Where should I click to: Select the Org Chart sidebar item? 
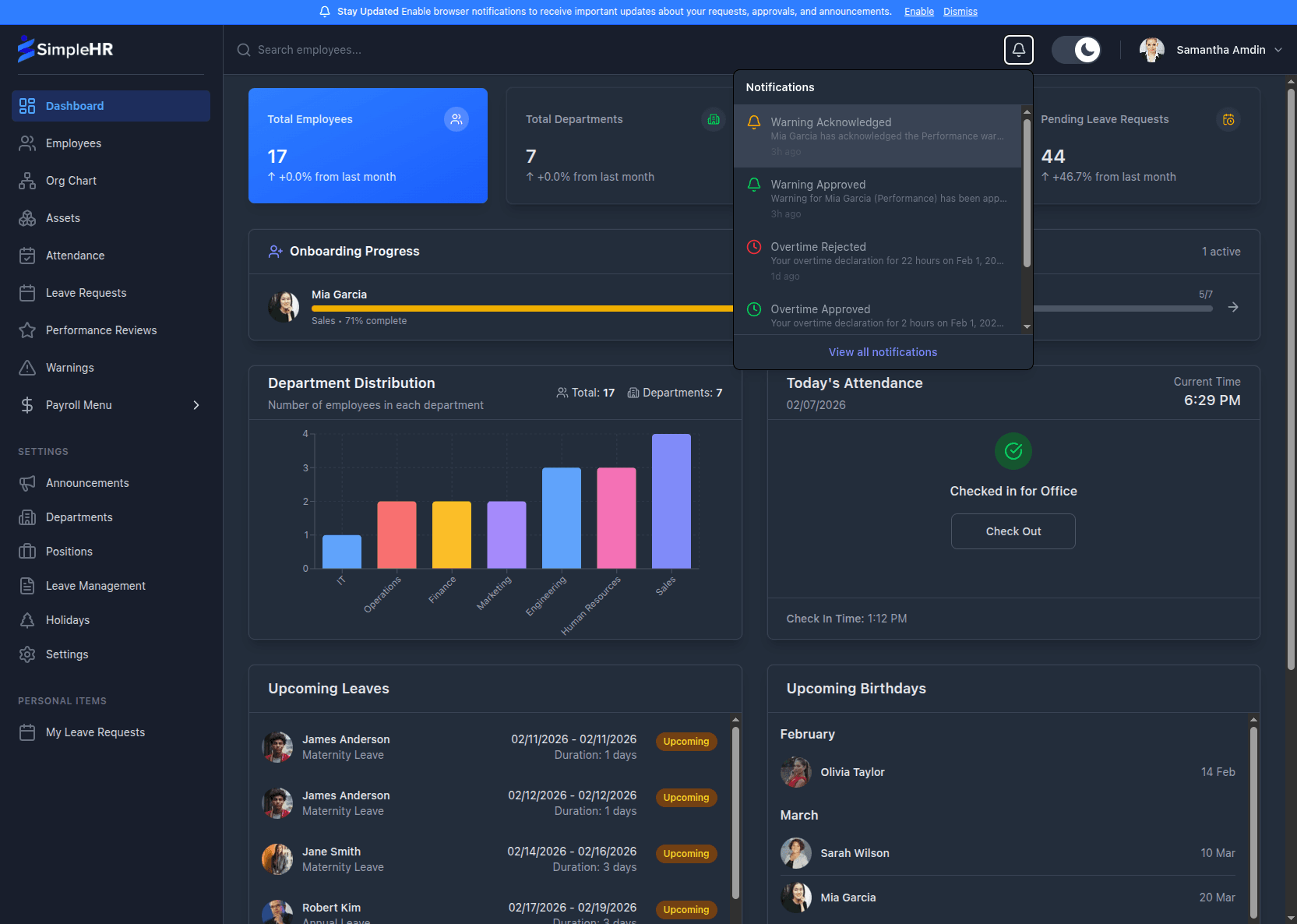(x=70, y=180)
